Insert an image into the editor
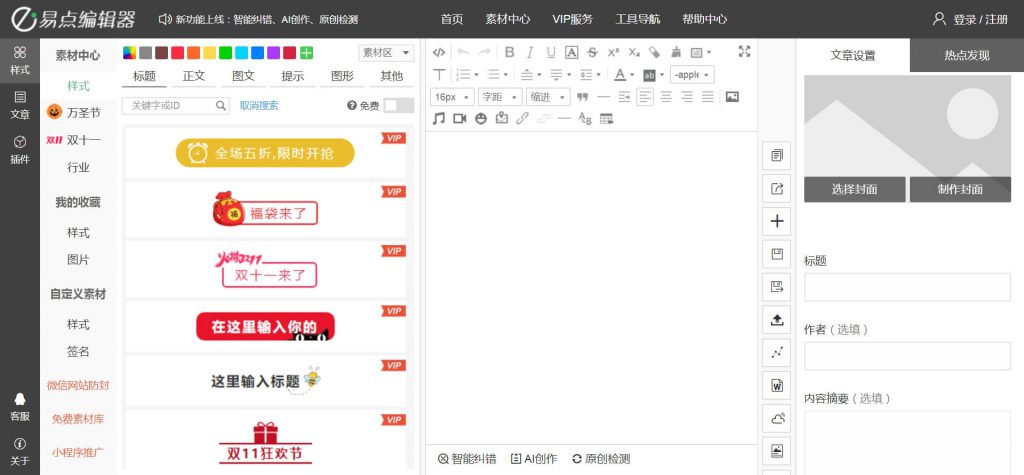The height and width of the screenshot is (475, 1024). [732, 97]
